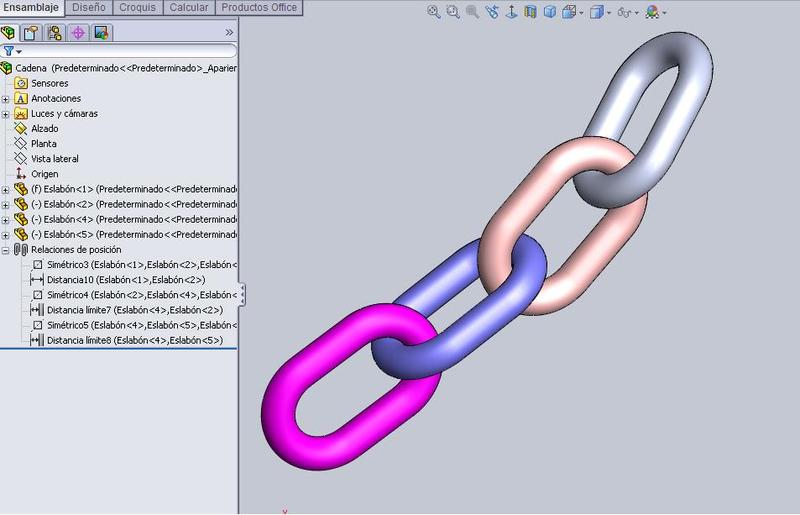Click the Previous View icon
Viewport: 800px width, 515px height.
point(473,12)
